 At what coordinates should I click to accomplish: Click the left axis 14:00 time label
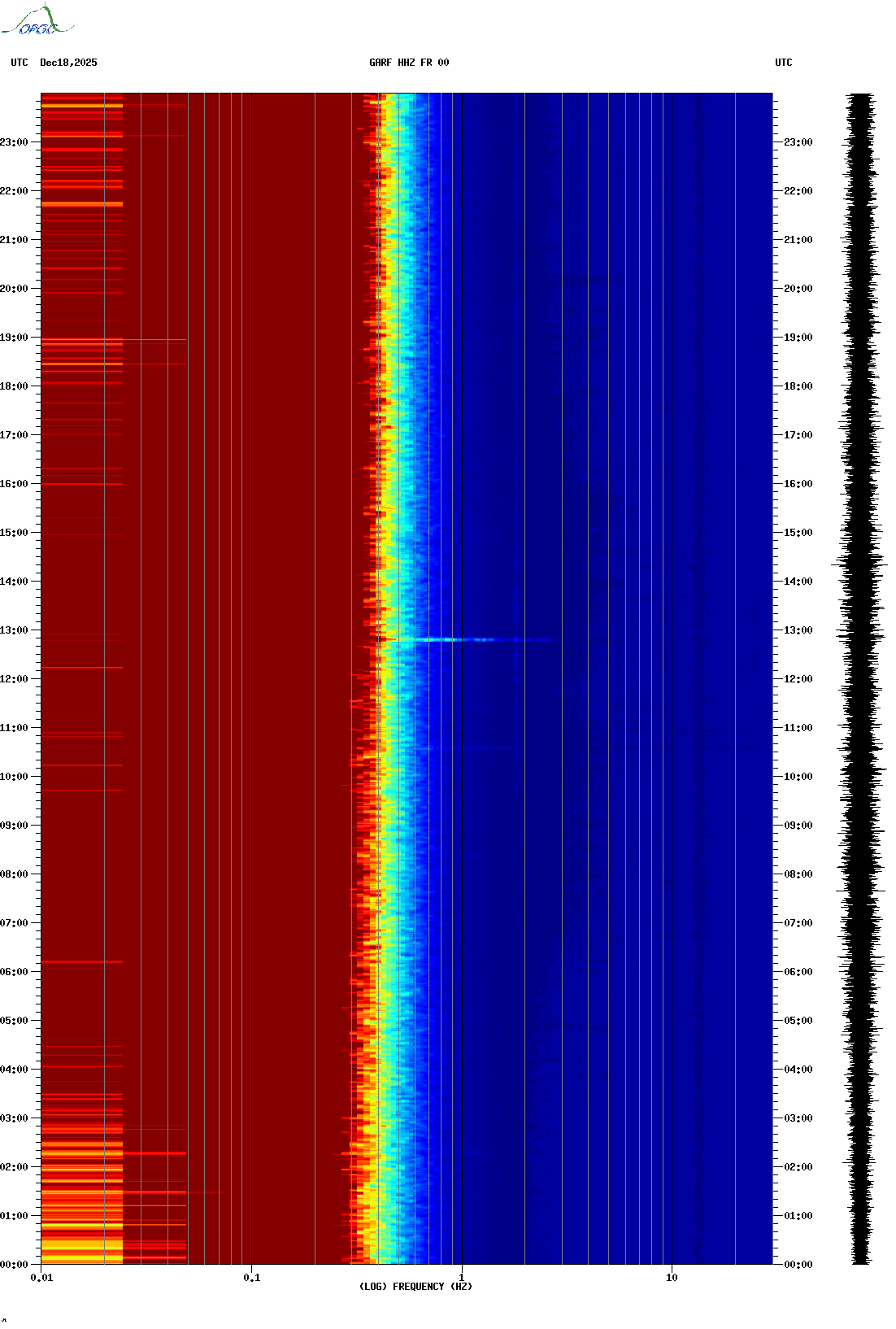pyautogui.click(x=14, y=582)
